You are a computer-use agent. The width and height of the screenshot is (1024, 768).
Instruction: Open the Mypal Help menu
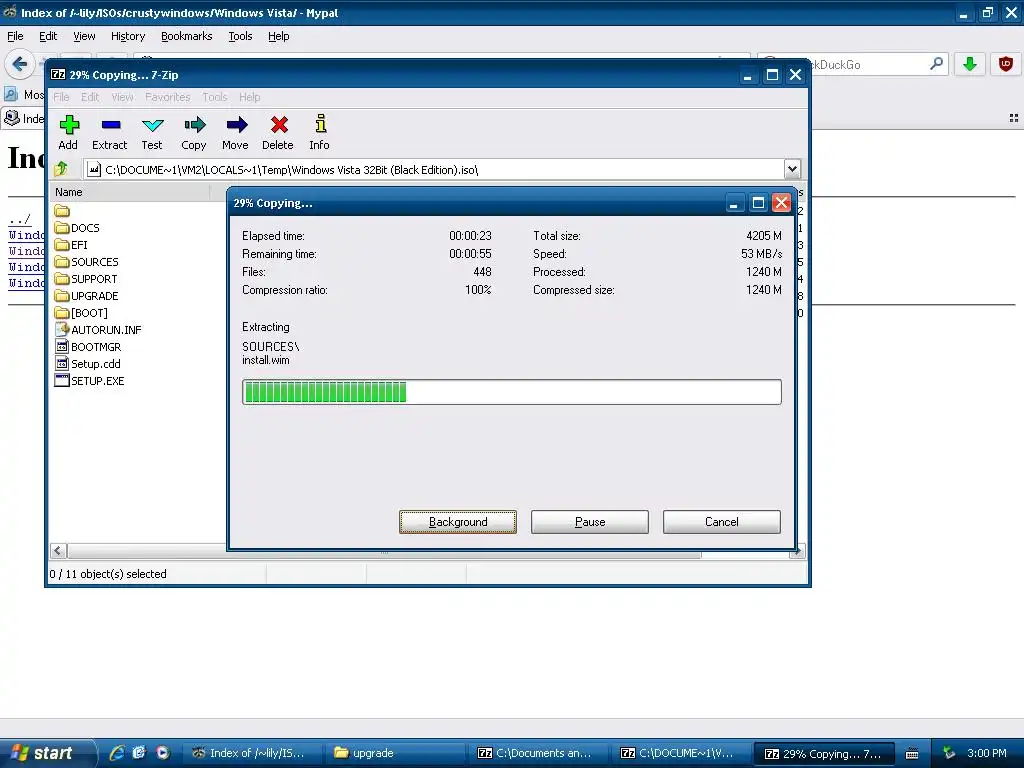(x=279, y=36)
